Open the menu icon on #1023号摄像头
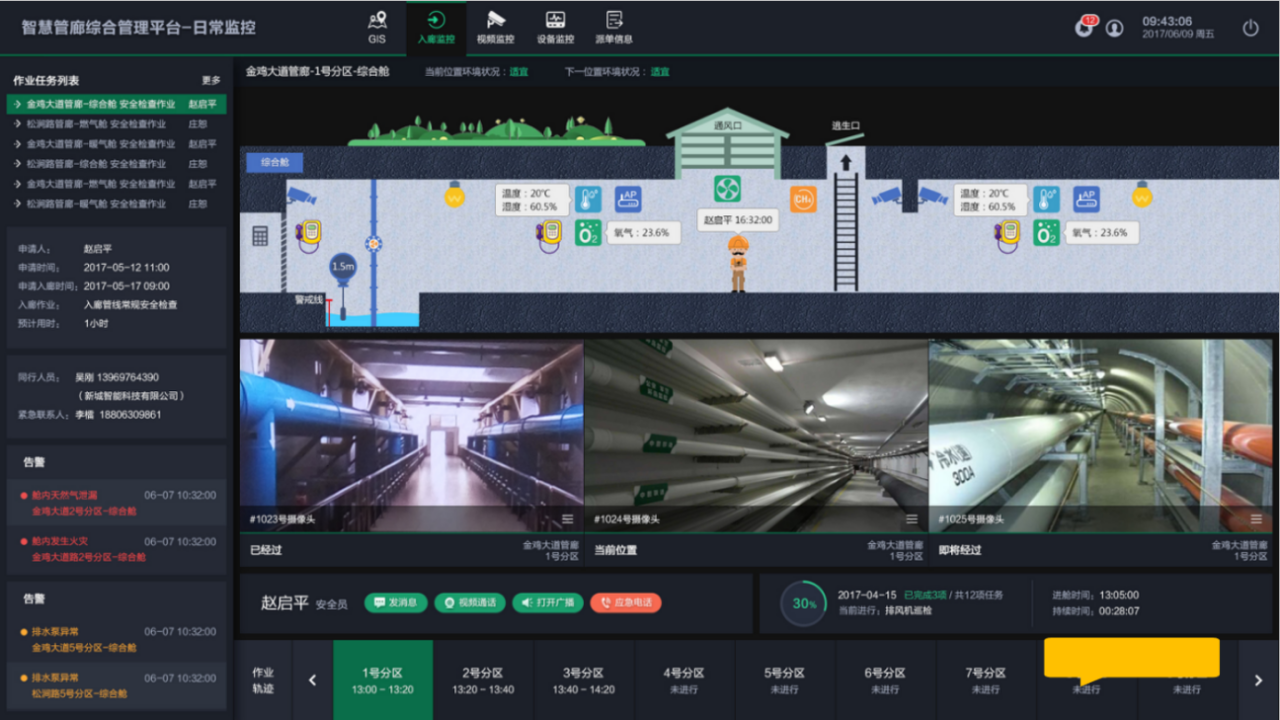1280x720 pixels. (568, 519)
